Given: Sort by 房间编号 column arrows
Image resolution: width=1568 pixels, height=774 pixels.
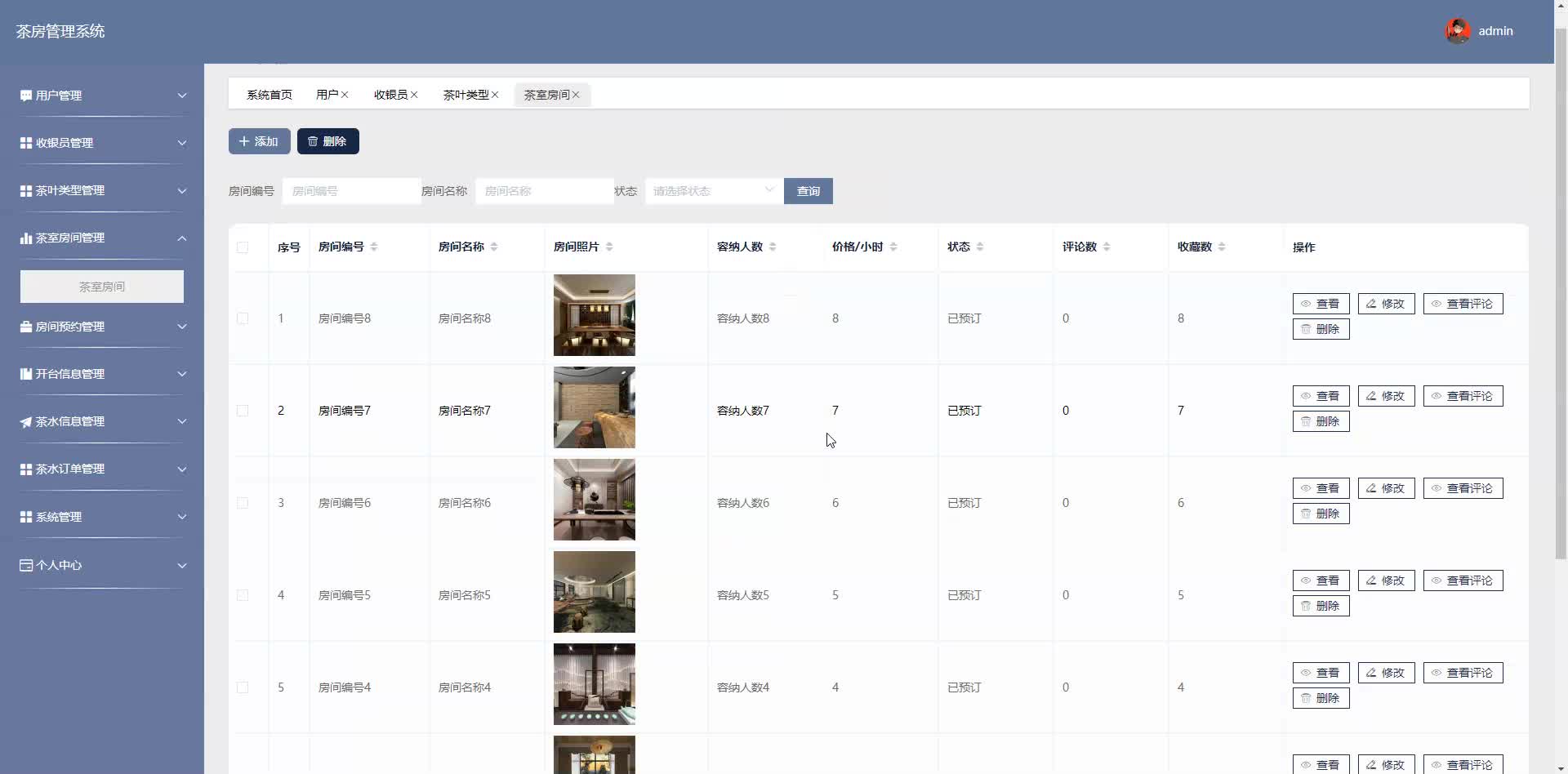Looking at the screenshot, I should click(x=374, y=247).
